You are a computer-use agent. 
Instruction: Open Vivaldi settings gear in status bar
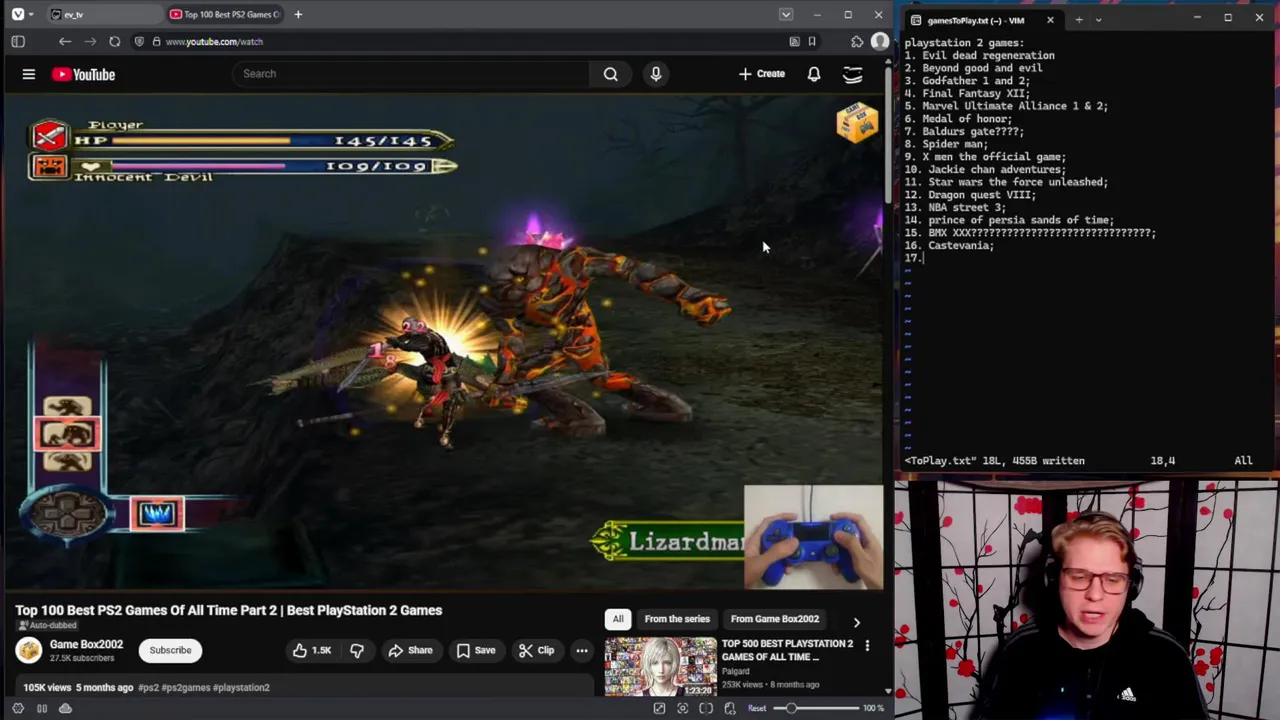[x=18, y=708]
